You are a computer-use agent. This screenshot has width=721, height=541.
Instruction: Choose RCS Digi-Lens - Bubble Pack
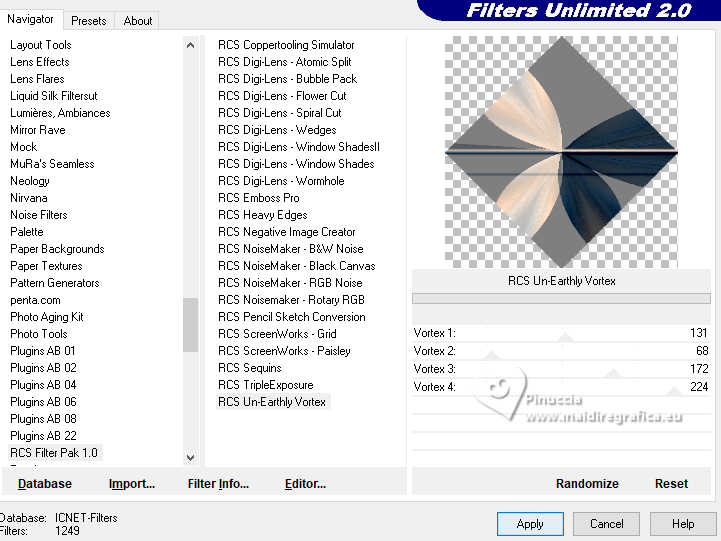point(287,79)
